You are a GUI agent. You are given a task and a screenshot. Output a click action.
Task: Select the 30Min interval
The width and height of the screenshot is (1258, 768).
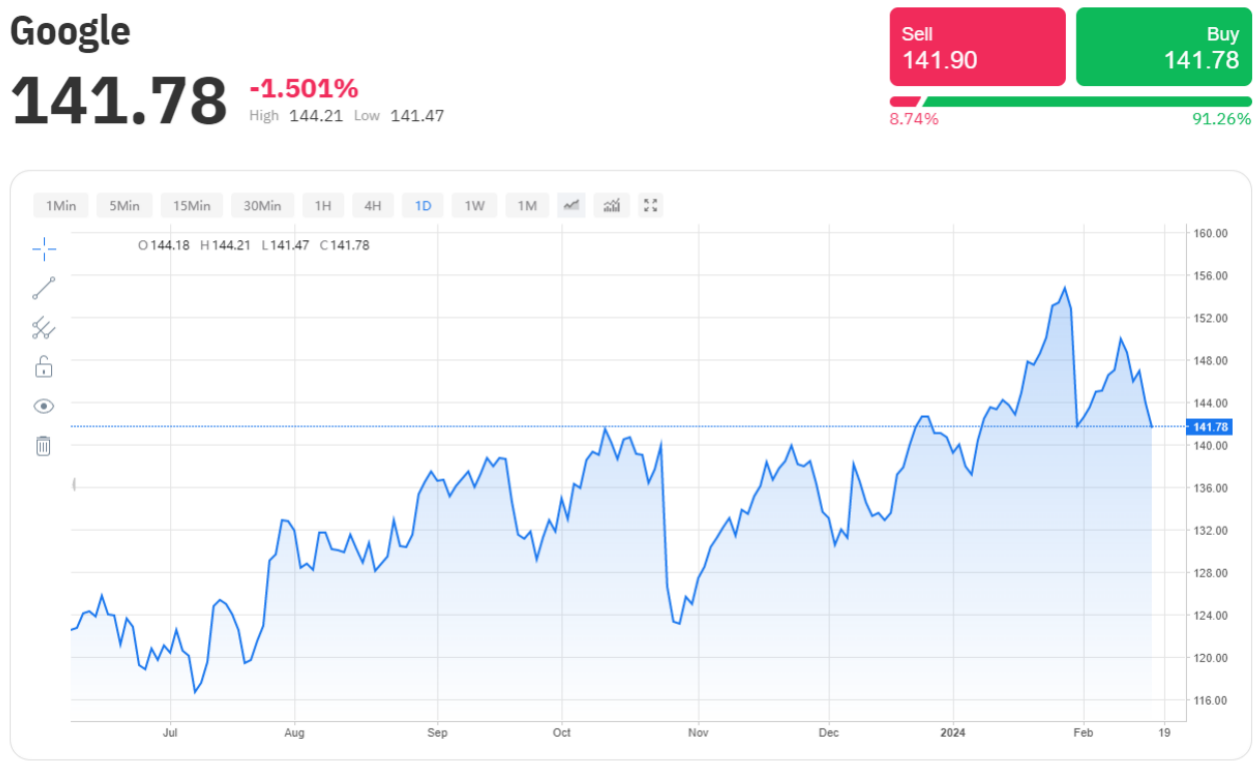pos(263,206)
